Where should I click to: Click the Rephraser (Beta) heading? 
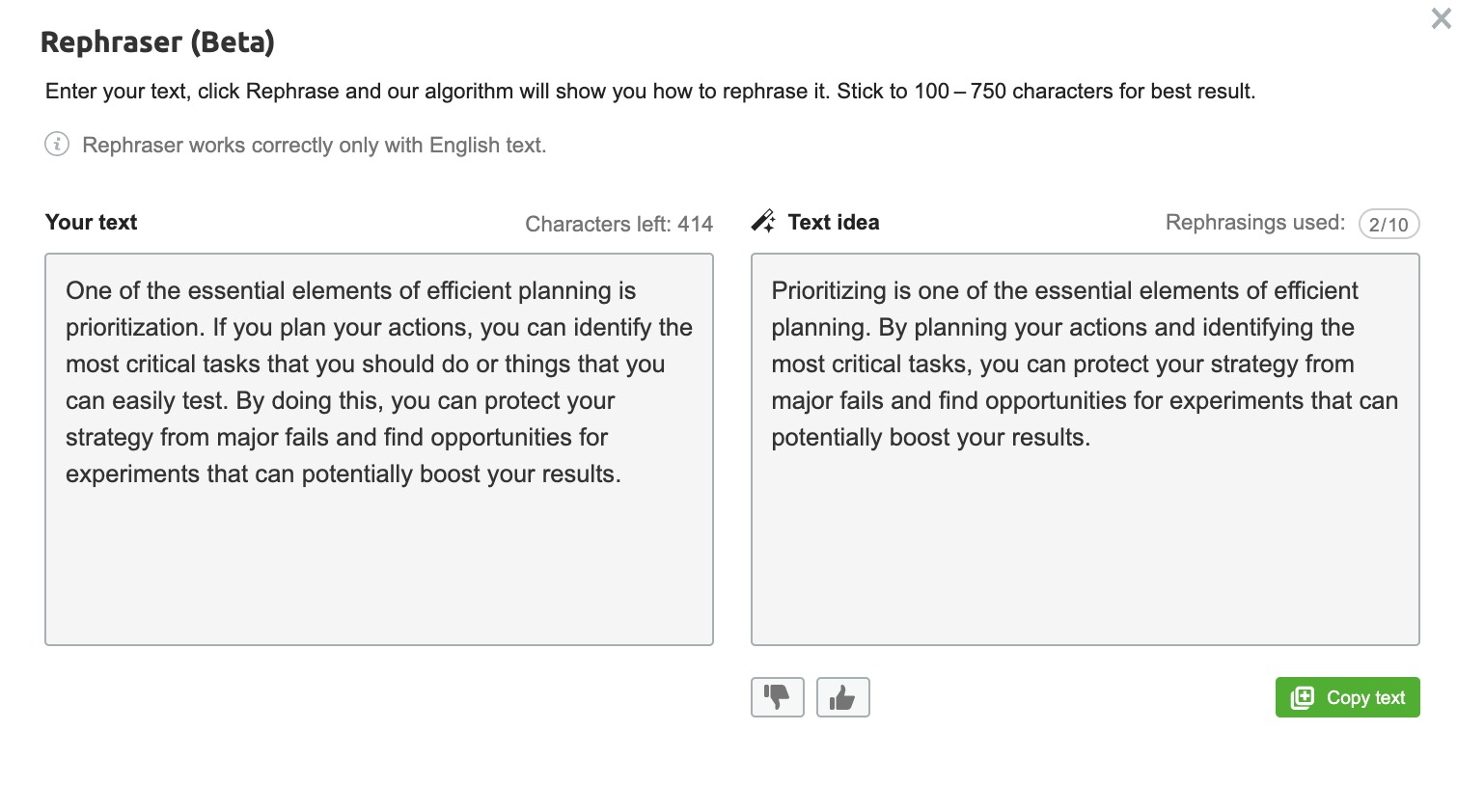point(157,42)
